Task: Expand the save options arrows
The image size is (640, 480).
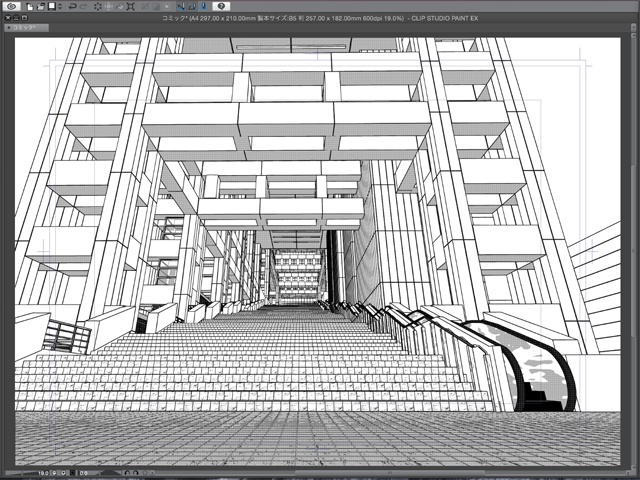Action: (x=60, y=7)
